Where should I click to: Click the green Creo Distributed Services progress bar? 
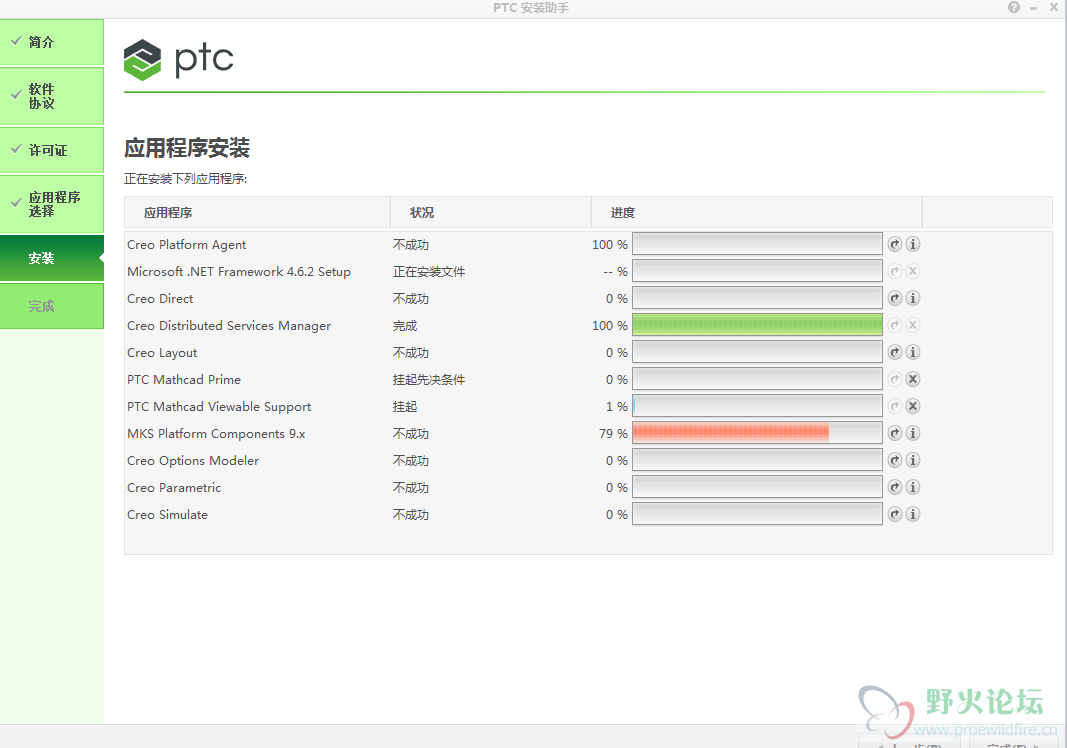757,325
